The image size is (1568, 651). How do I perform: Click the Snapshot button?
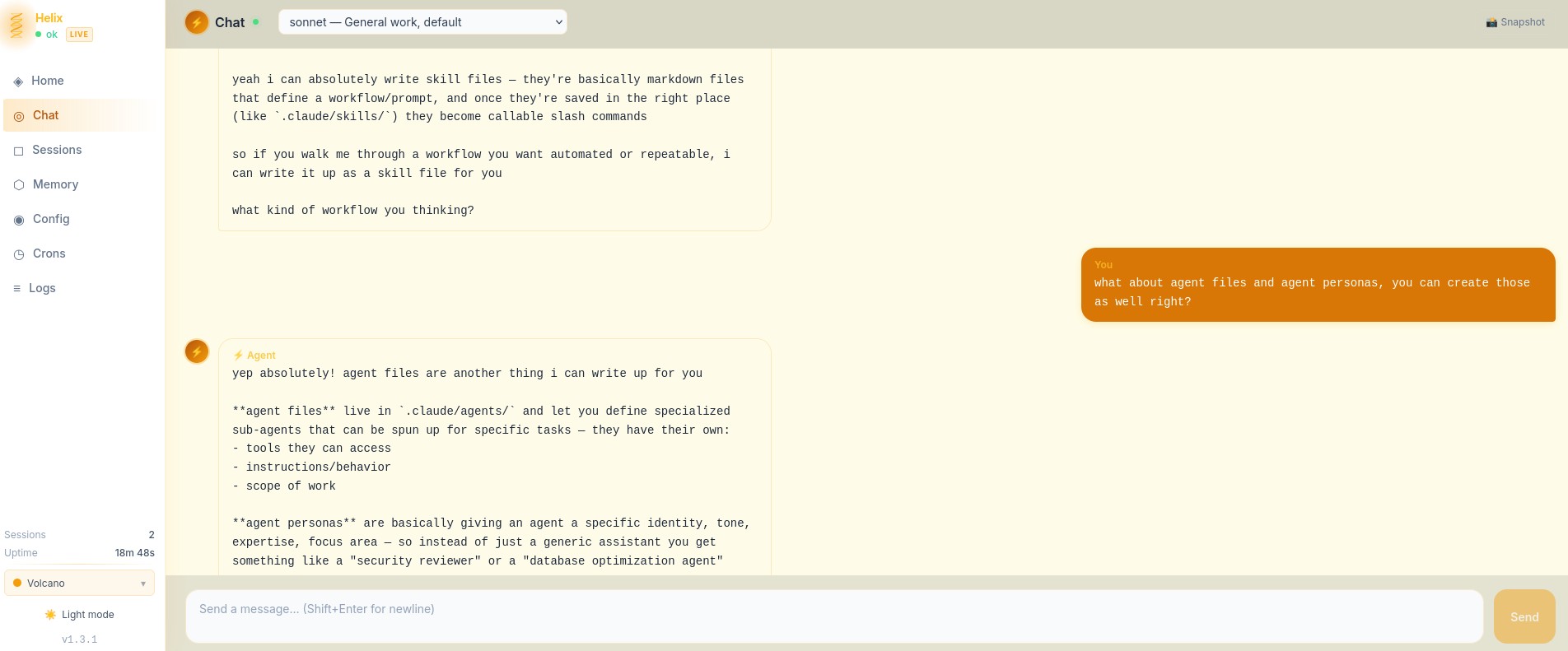[1515, 22]
